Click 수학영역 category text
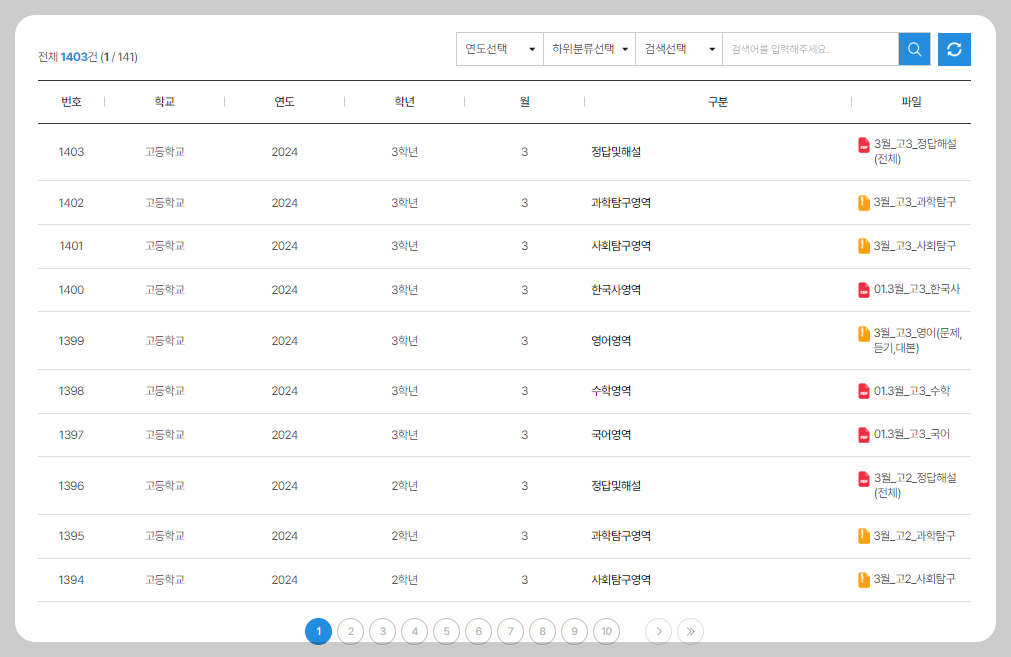This screenshot has width=1011, height=657. [x=611, y=391]
